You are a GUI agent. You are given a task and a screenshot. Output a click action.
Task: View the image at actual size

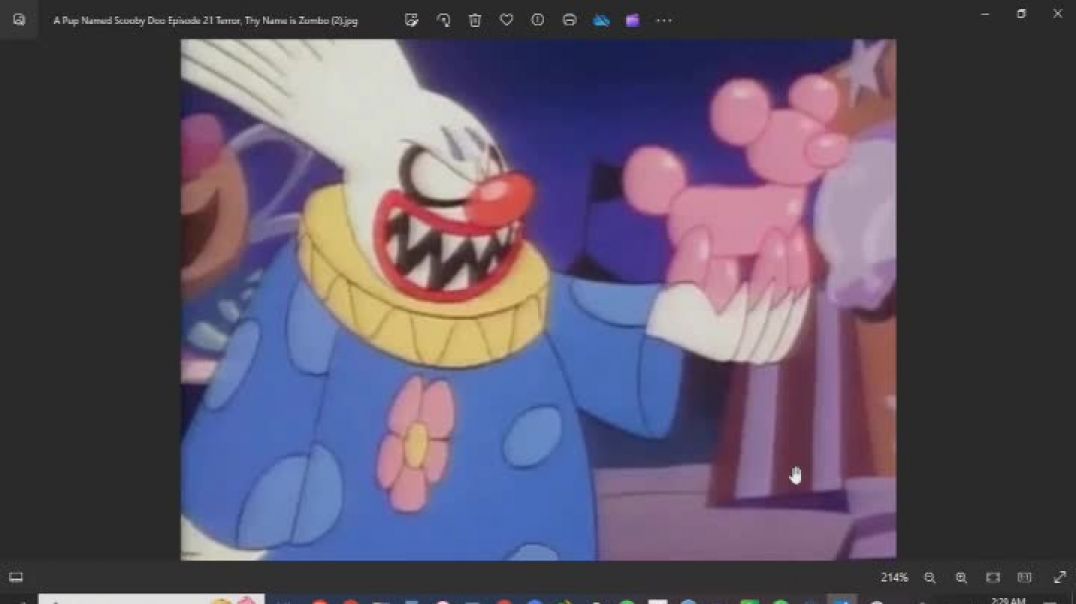(x=1025, y=578)
